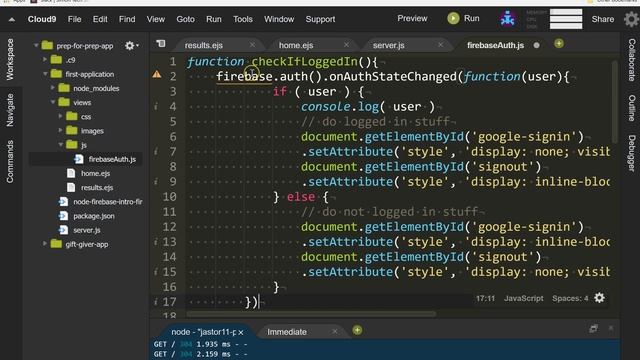Image resolution: width=640 pixels, height=360 pixels.
Task: Collapse the js folder
Action: pyautogui.click(x=60, y=144)
